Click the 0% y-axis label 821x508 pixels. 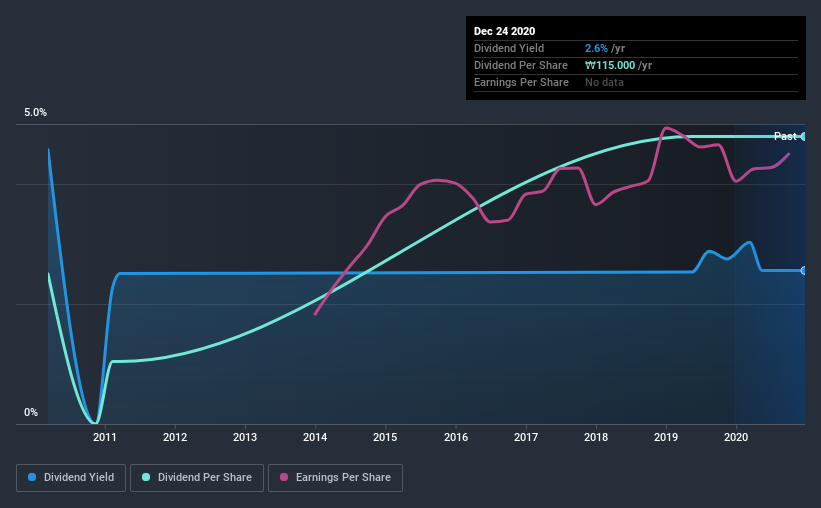[x=31, y=413]
